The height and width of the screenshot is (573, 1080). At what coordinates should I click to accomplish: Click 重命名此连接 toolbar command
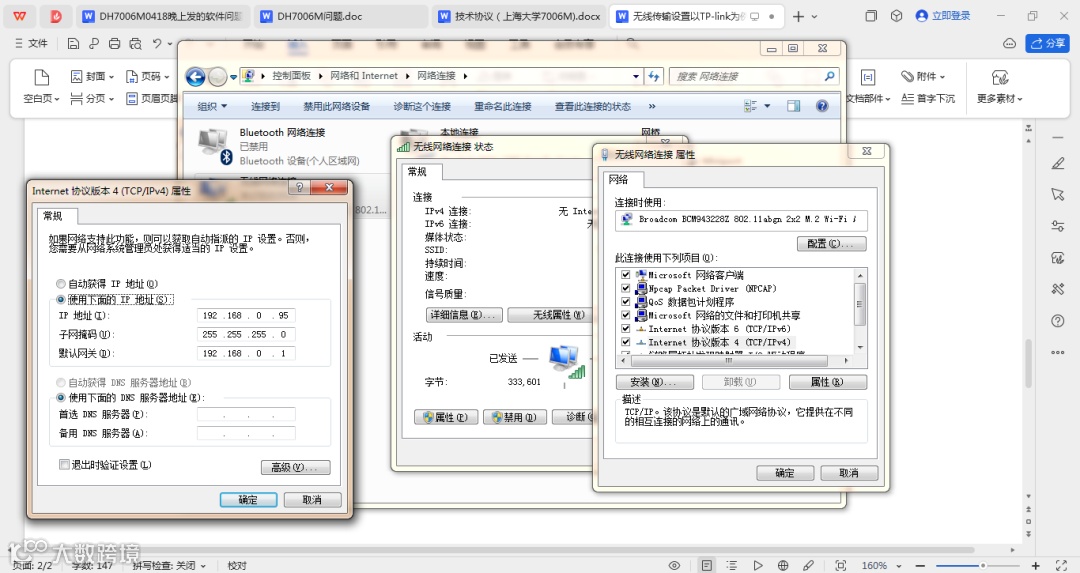click(x=503, y=106)
